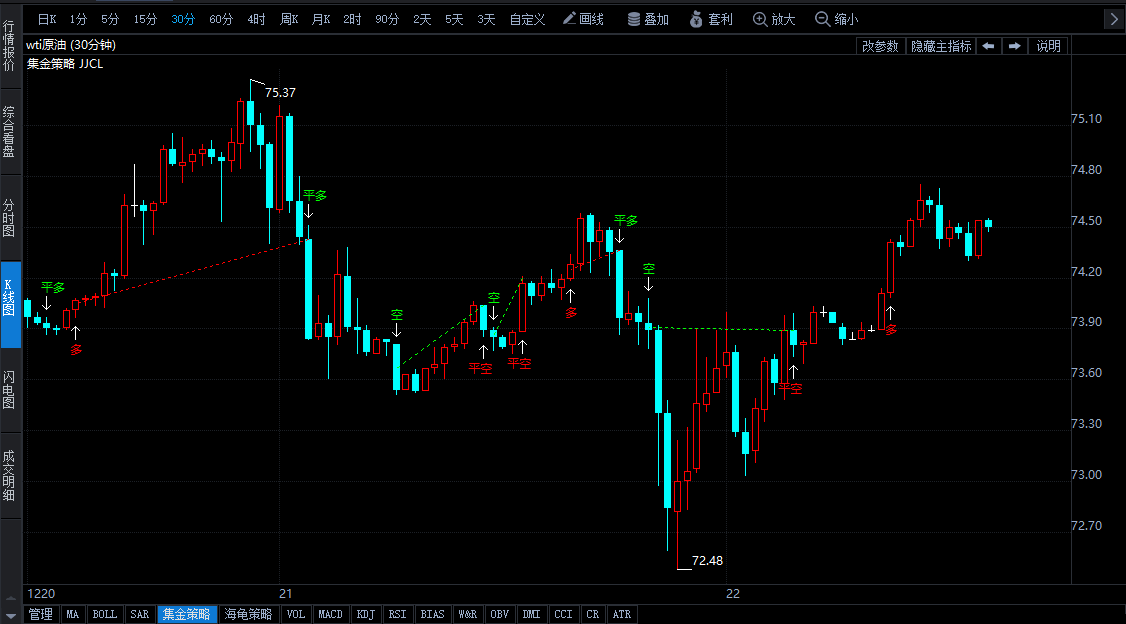This screenshot has width=1126, height=624.
Task: Select BOLL indicator tab
Action: point(105,615)
